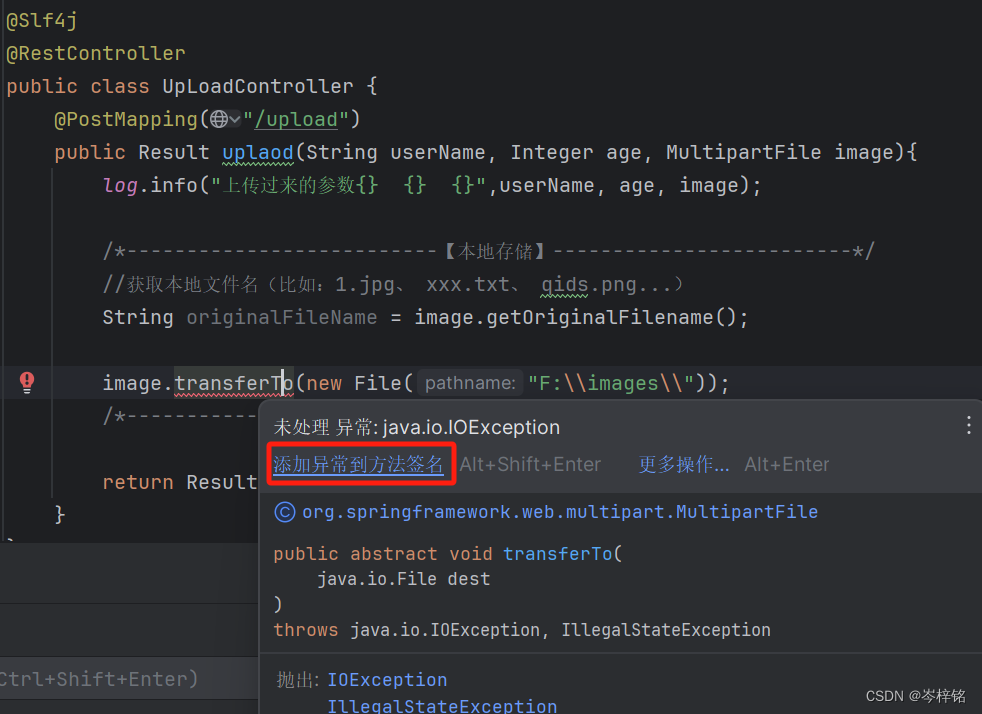The height and width of the screenshot is (714, 982).
Task: Click the MultipartFile parameter type in the method signature
Action: [x=743, y=152]
